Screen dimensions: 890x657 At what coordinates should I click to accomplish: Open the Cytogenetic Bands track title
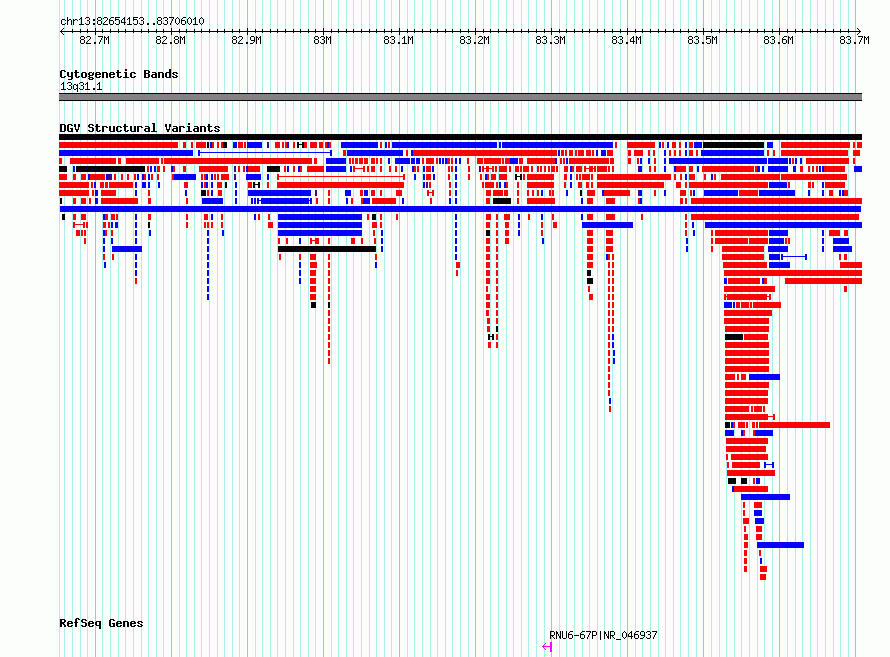119,74
